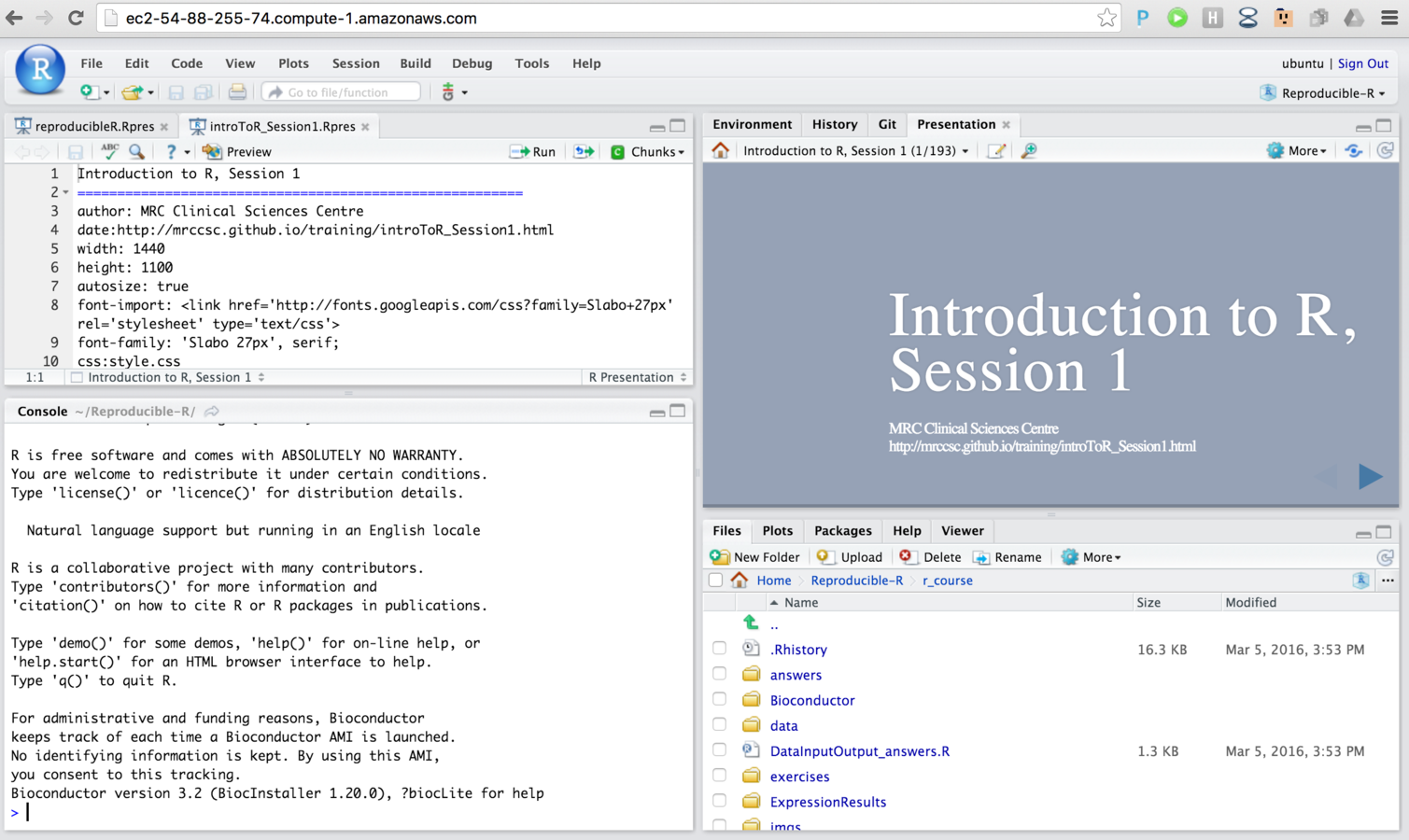Go to presentation home slide icon
Image resolution: width=1409 pixels, height=840 pixels.
pos(721,150)
